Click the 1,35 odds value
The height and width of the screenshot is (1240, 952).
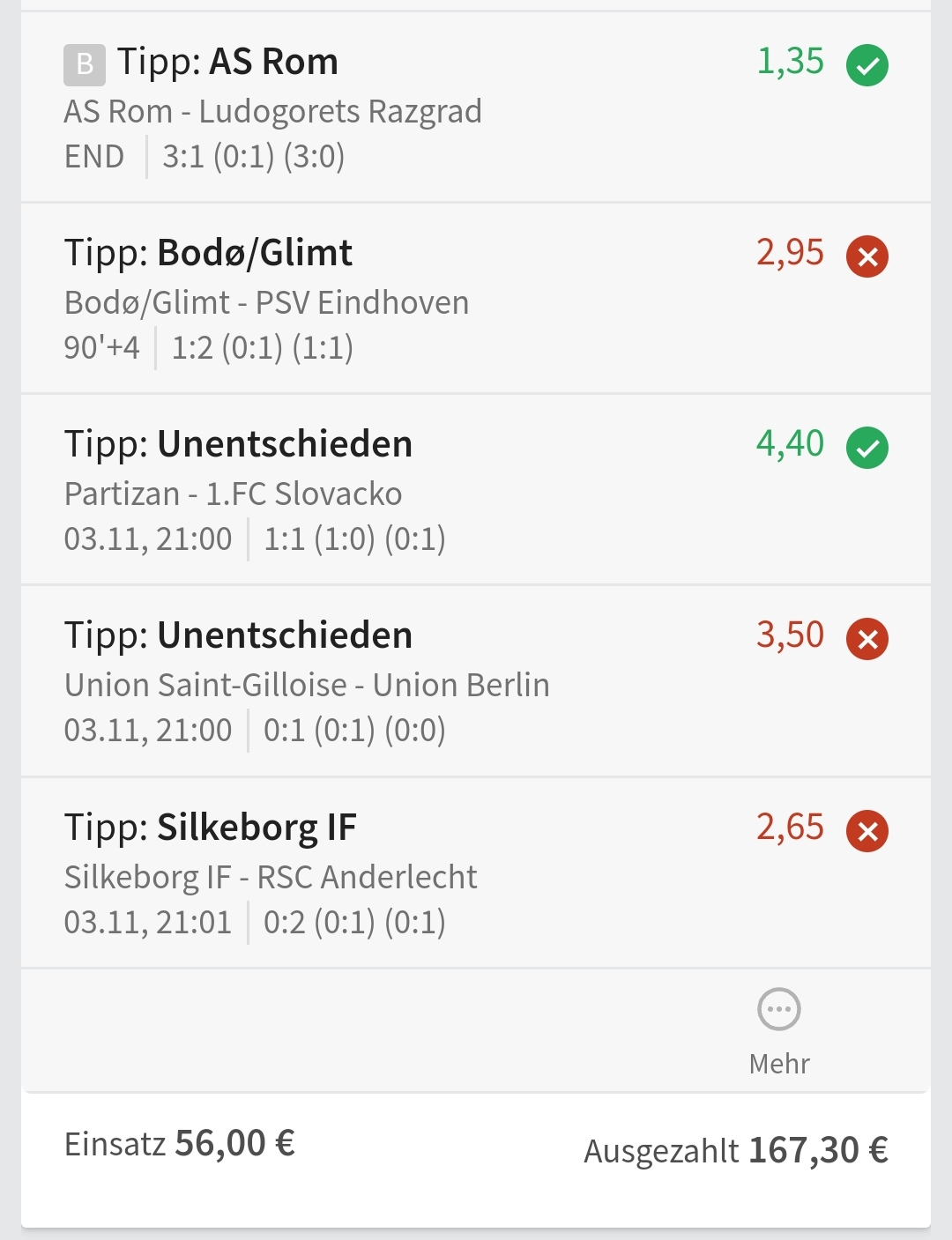[x=790, y=62]
